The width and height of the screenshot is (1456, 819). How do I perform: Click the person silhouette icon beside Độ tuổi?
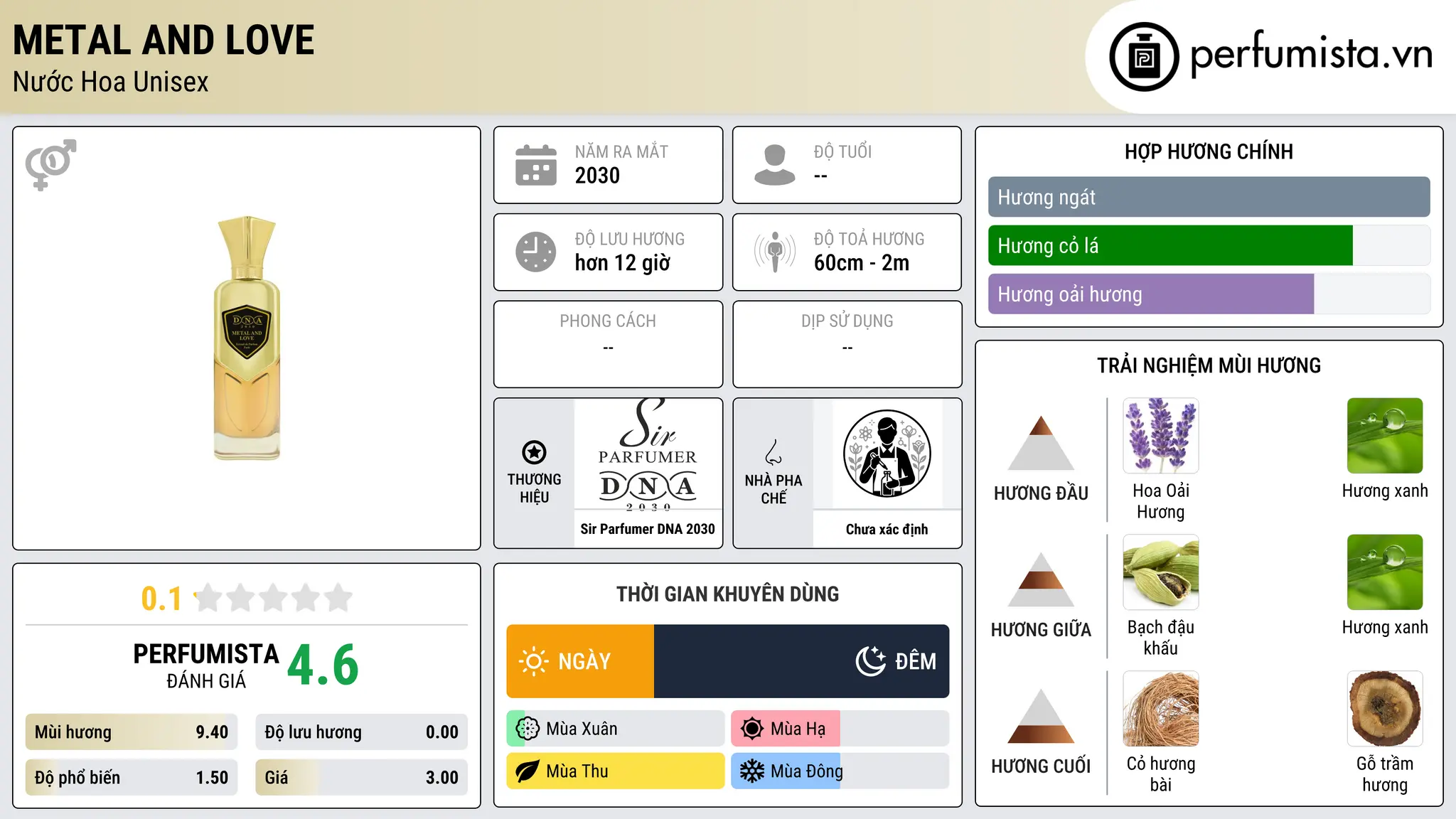tap(775, 165)
